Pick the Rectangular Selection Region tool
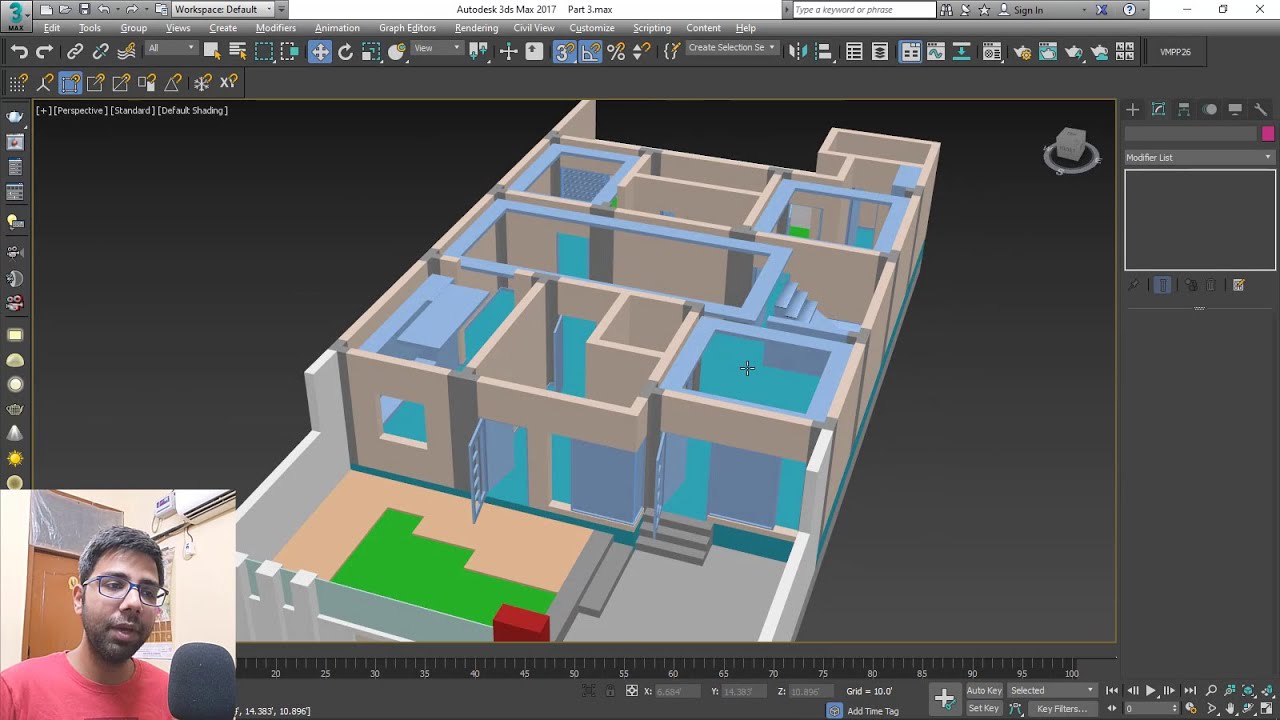Screen dimensions: 1280x720 click(264, 52)
